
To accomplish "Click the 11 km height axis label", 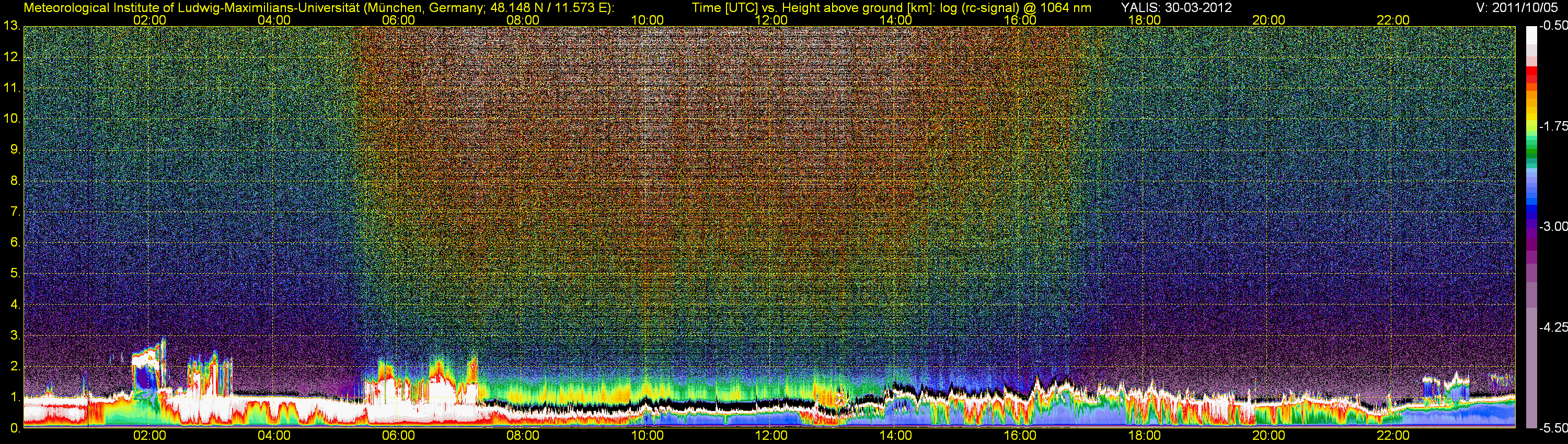I will point(11,88).
